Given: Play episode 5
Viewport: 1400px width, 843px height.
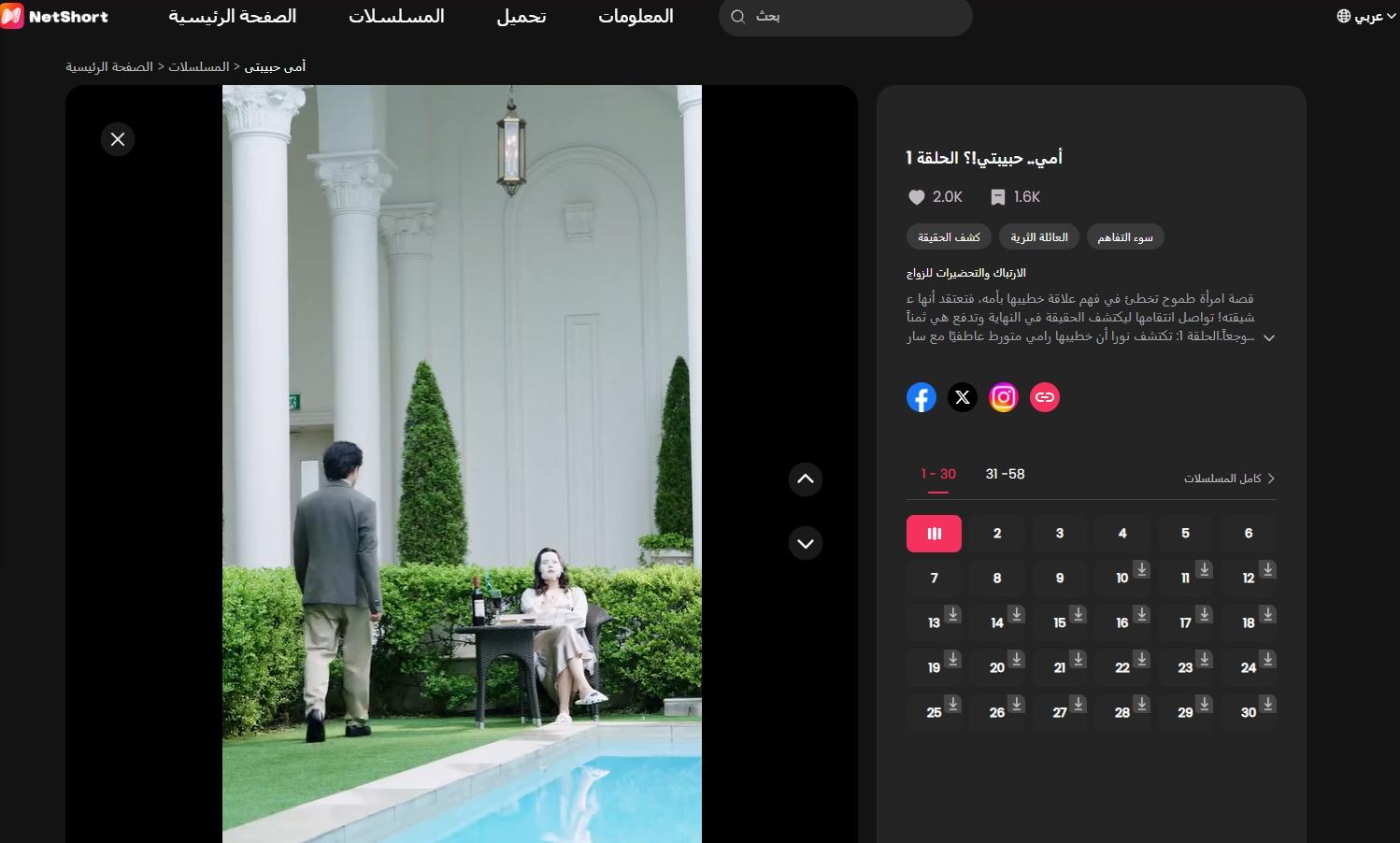Looking at the screenshot, I should (1185, 534).
